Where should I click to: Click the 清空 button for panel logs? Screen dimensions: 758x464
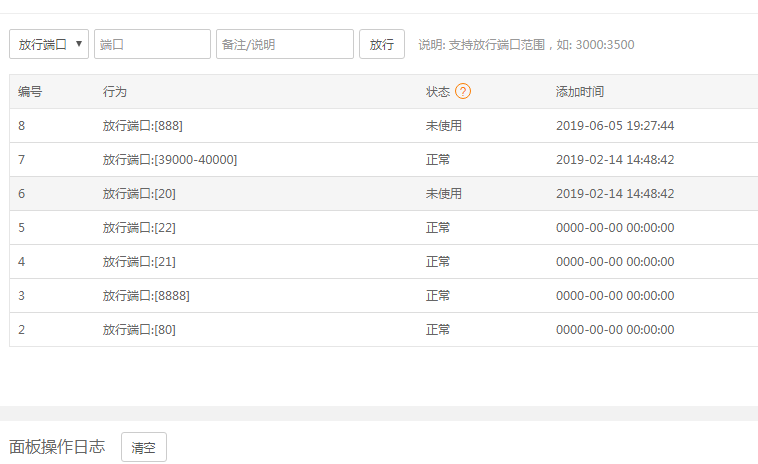pos(144,447)
